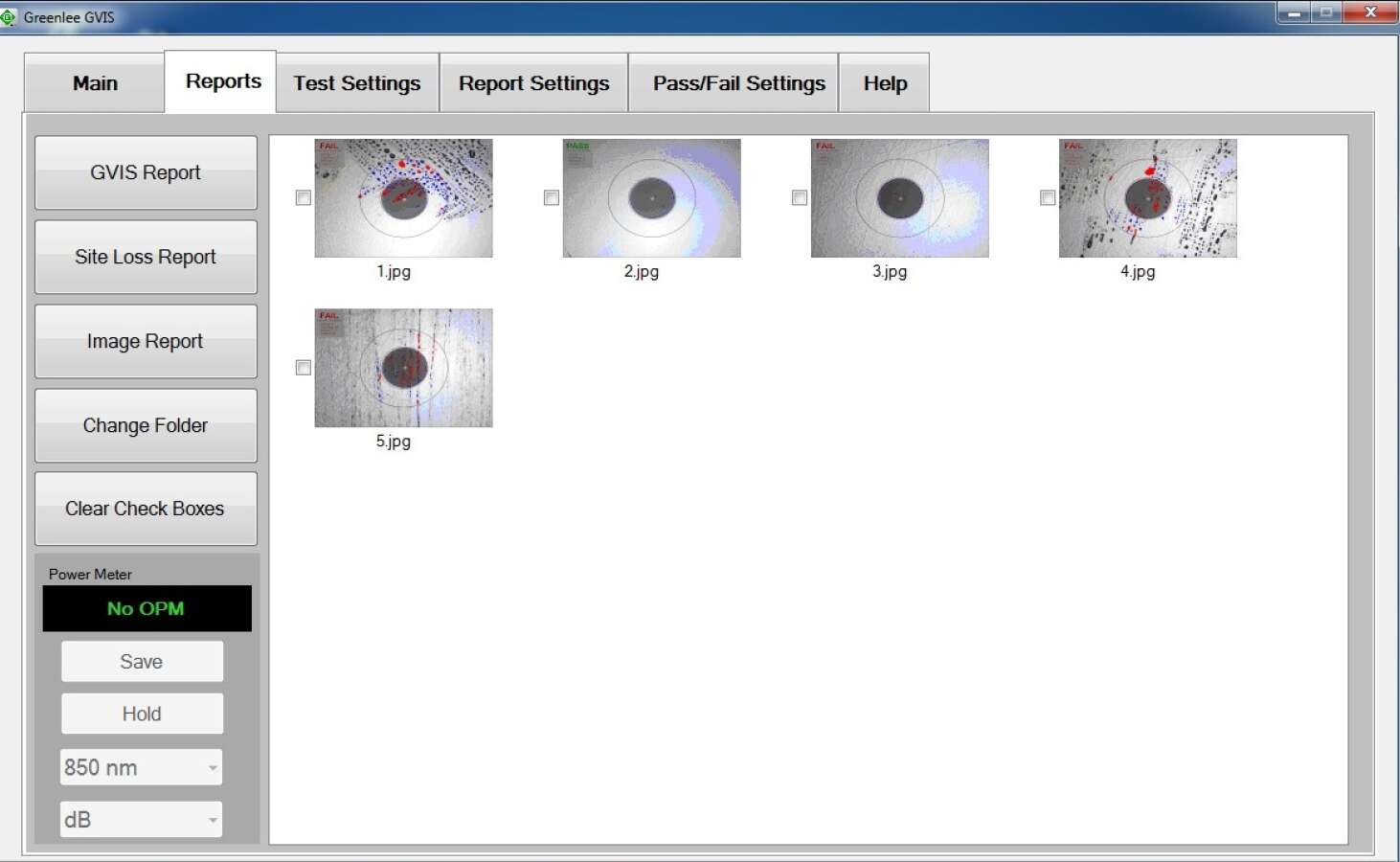1400x862 pixels.
Task: Click the Change Folder button
Action: [x=146, y=425]
